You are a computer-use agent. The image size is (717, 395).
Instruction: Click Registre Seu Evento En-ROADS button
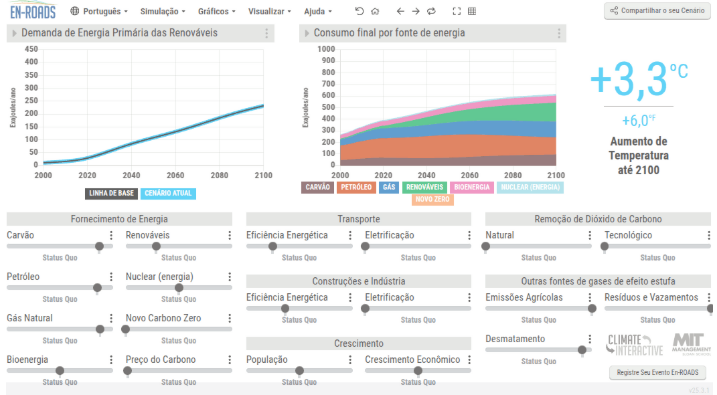658,373
